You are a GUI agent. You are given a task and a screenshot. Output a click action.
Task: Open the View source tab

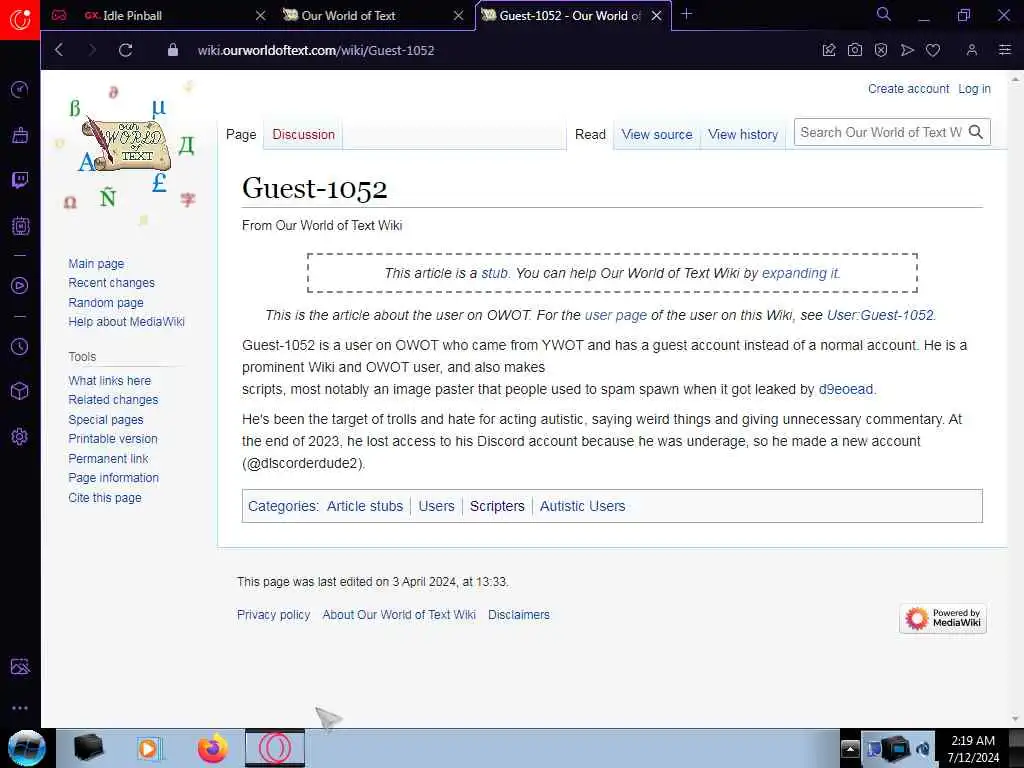(657, 135)
